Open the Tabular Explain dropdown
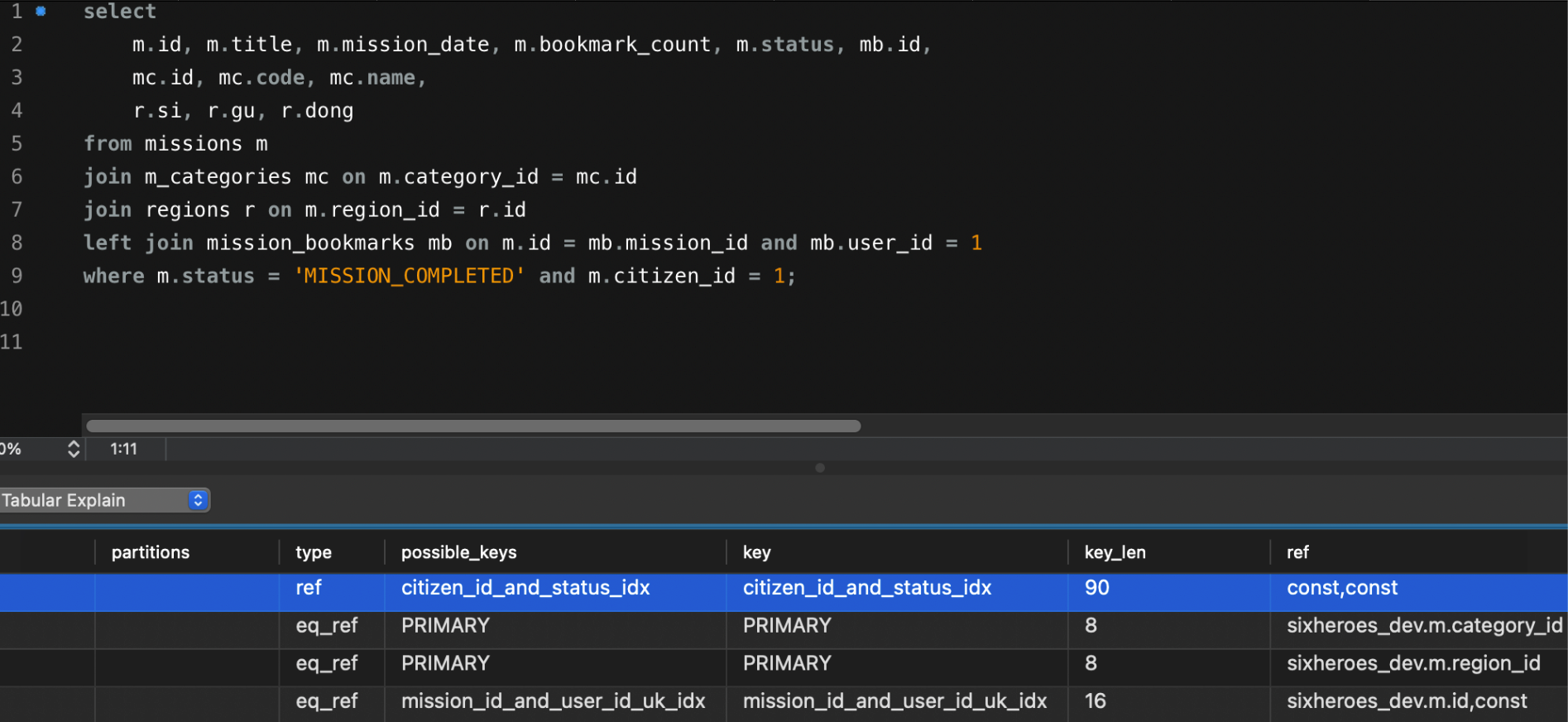The width and height of the screenshot is (1568, 722). coord(104,500)
